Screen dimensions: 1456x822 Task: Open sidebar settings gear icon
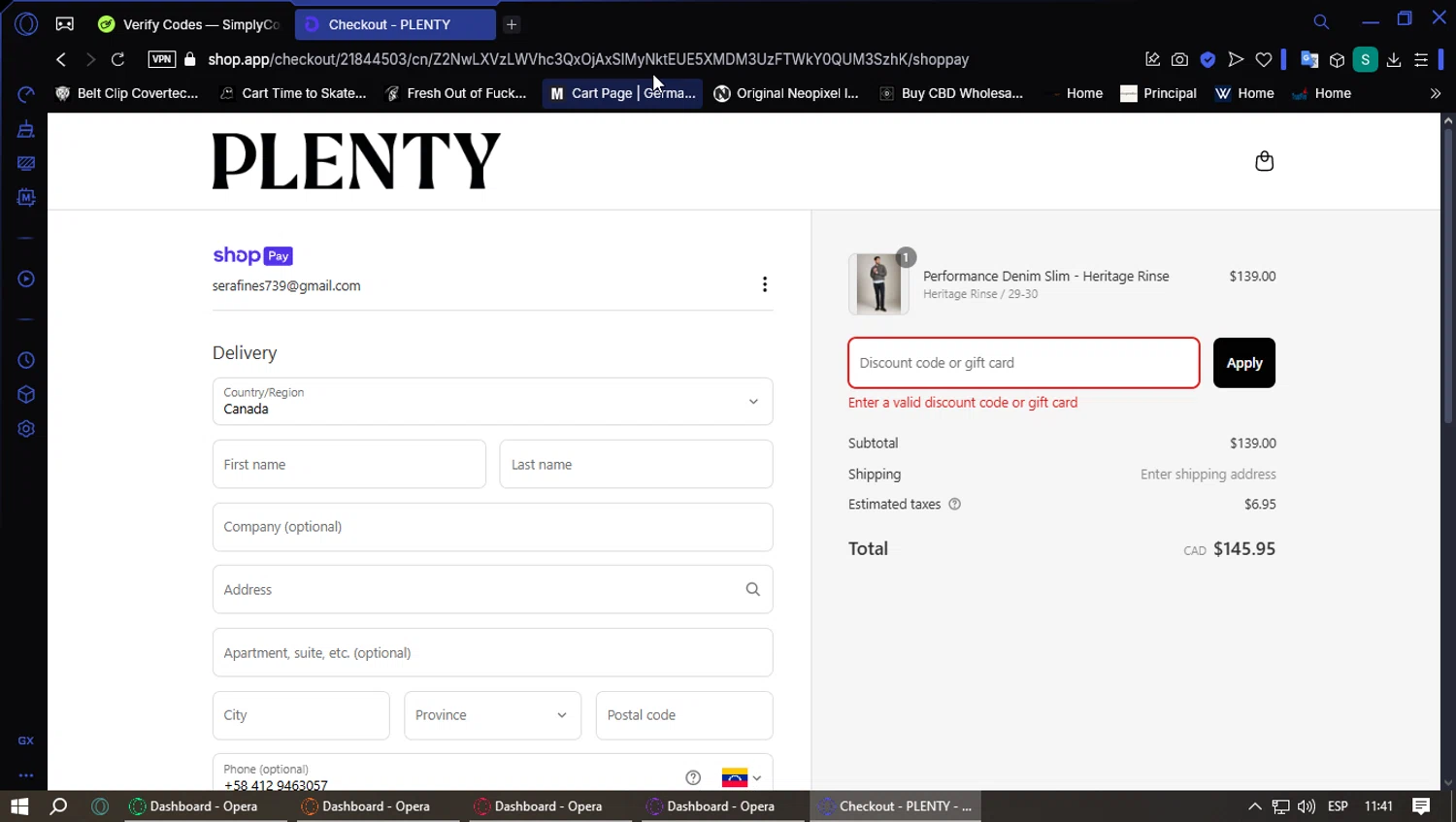click(26, 429)
